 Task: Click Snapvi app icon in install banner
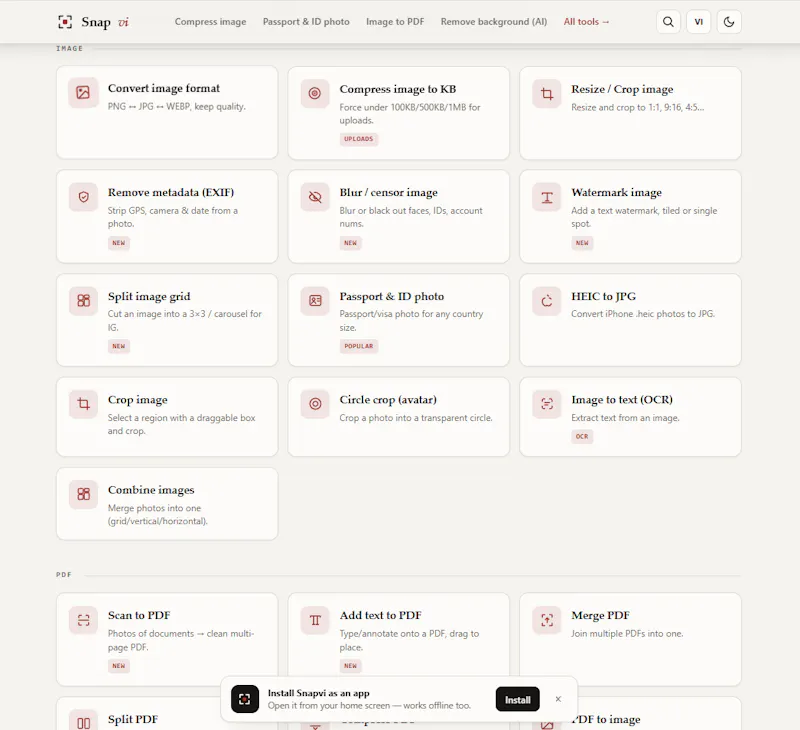pyautogui.click(x=245, y=699)
